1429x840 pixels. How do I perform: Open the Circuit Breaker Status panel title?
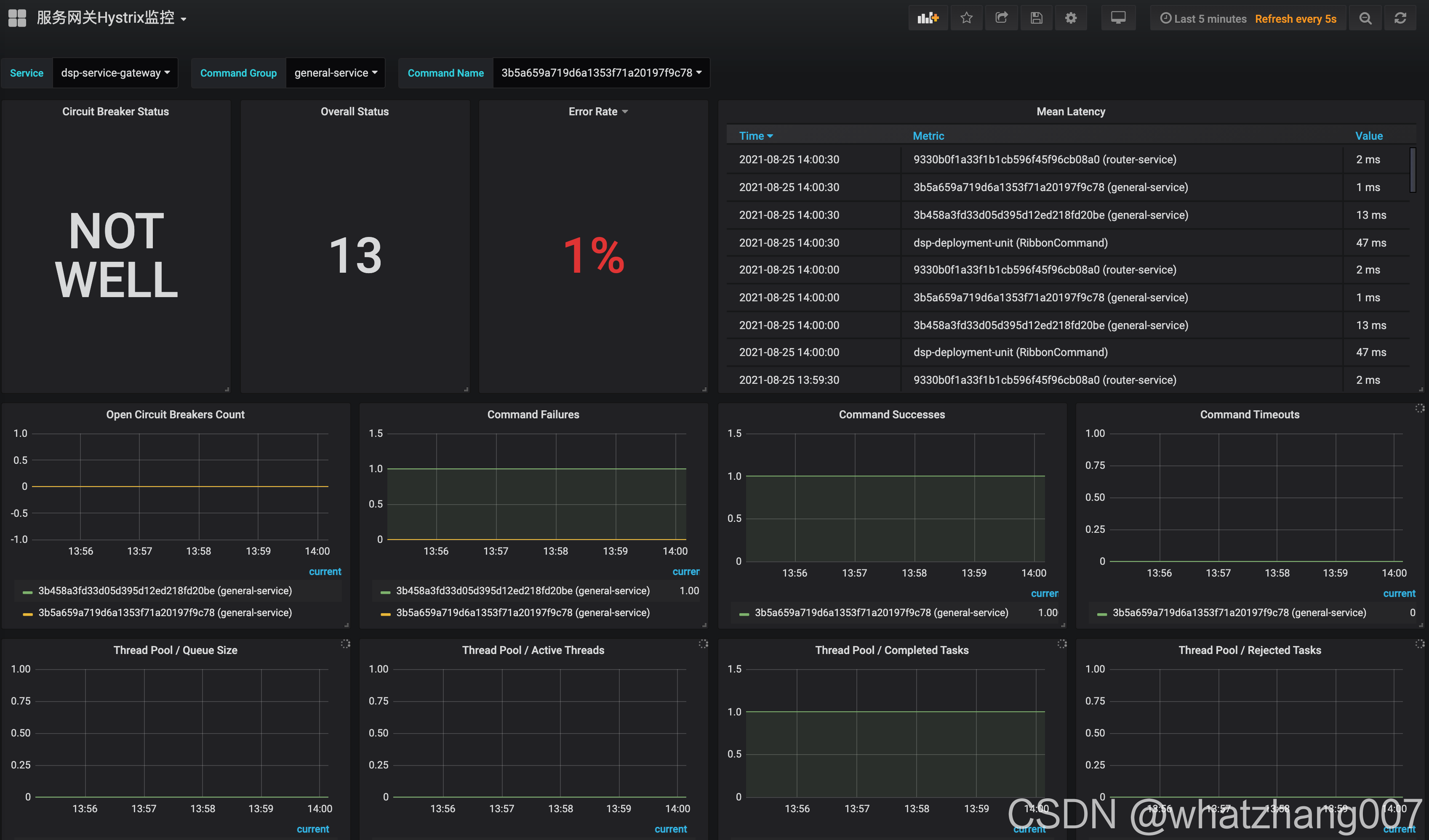coord(115,112)
